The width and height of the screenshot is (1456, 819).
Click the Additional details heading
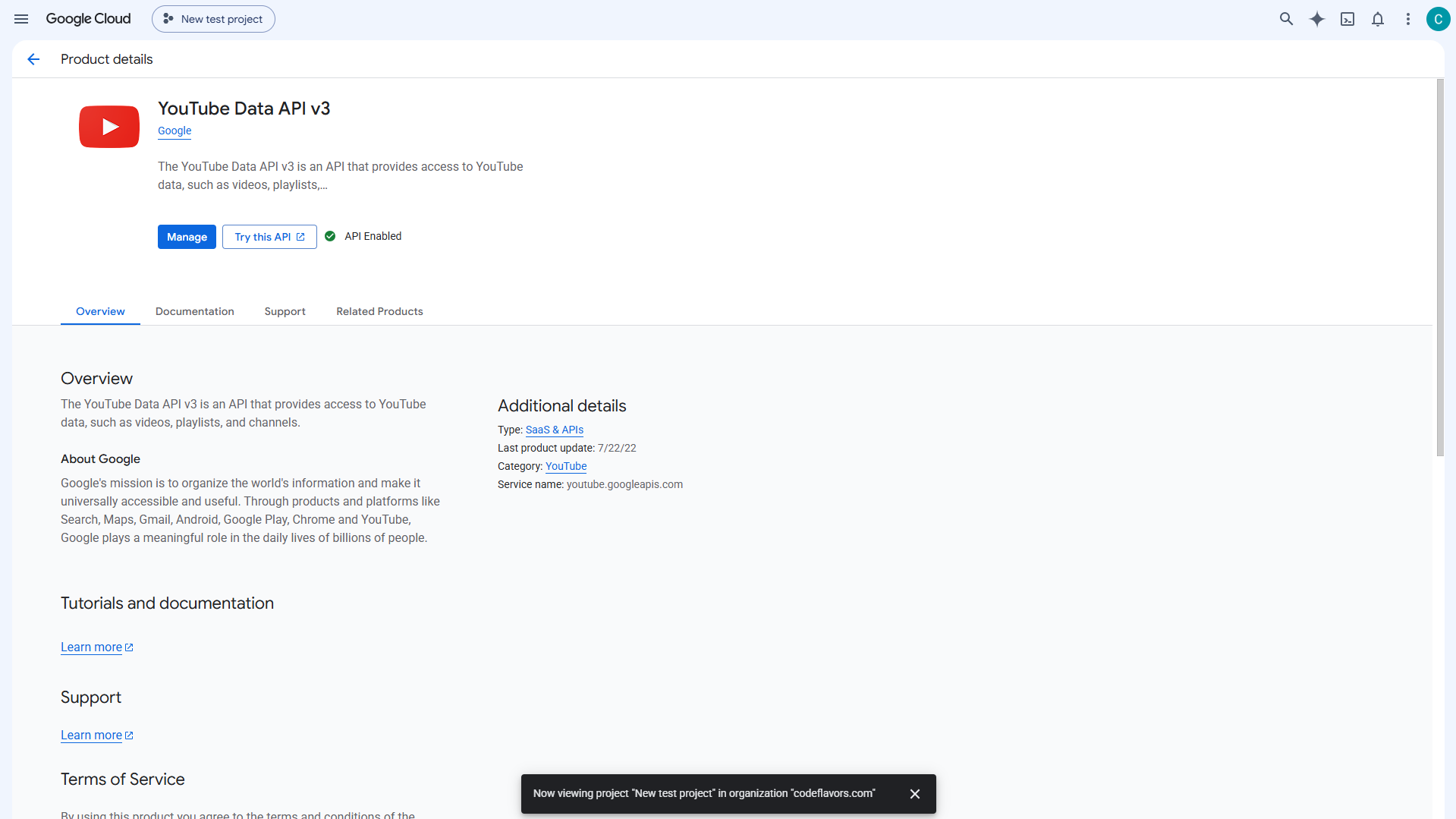click(x=562, y=406)
